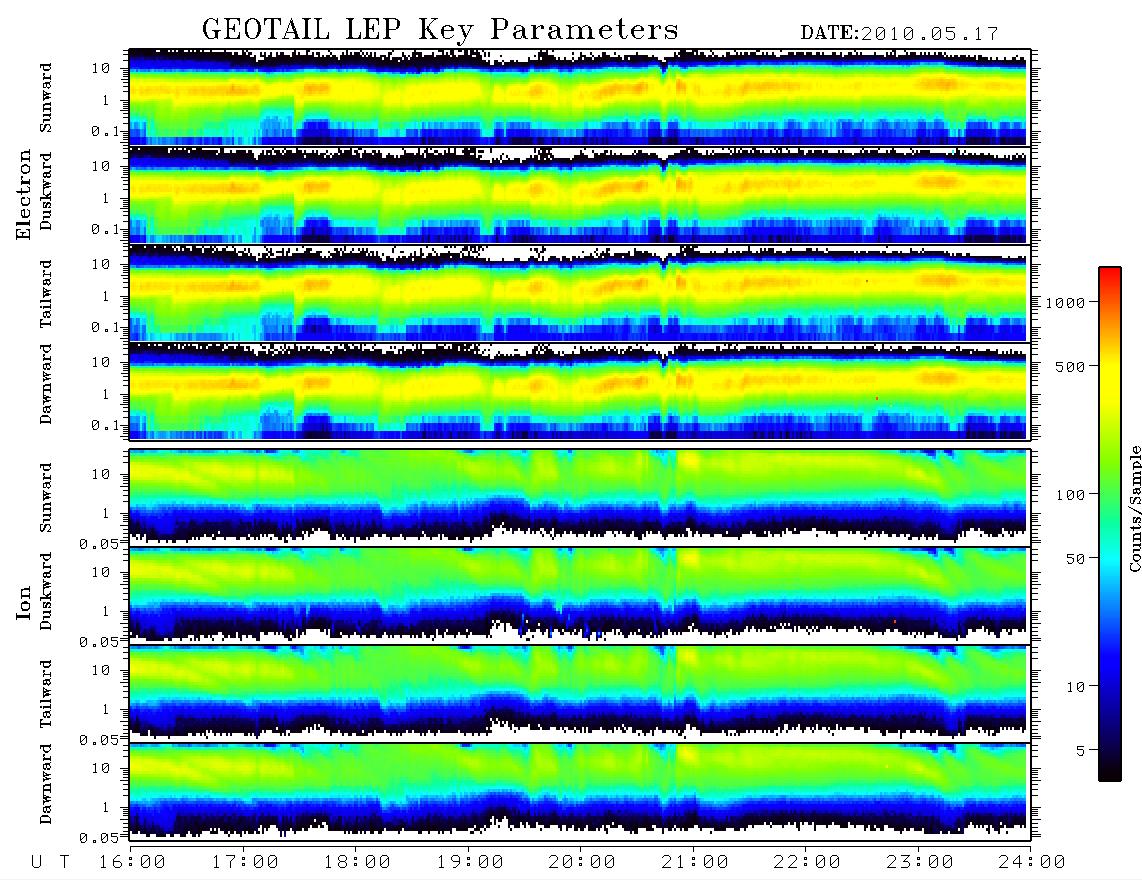
Task: Select the Ion 'Duskward' panel label
Action: coord(46,592)
